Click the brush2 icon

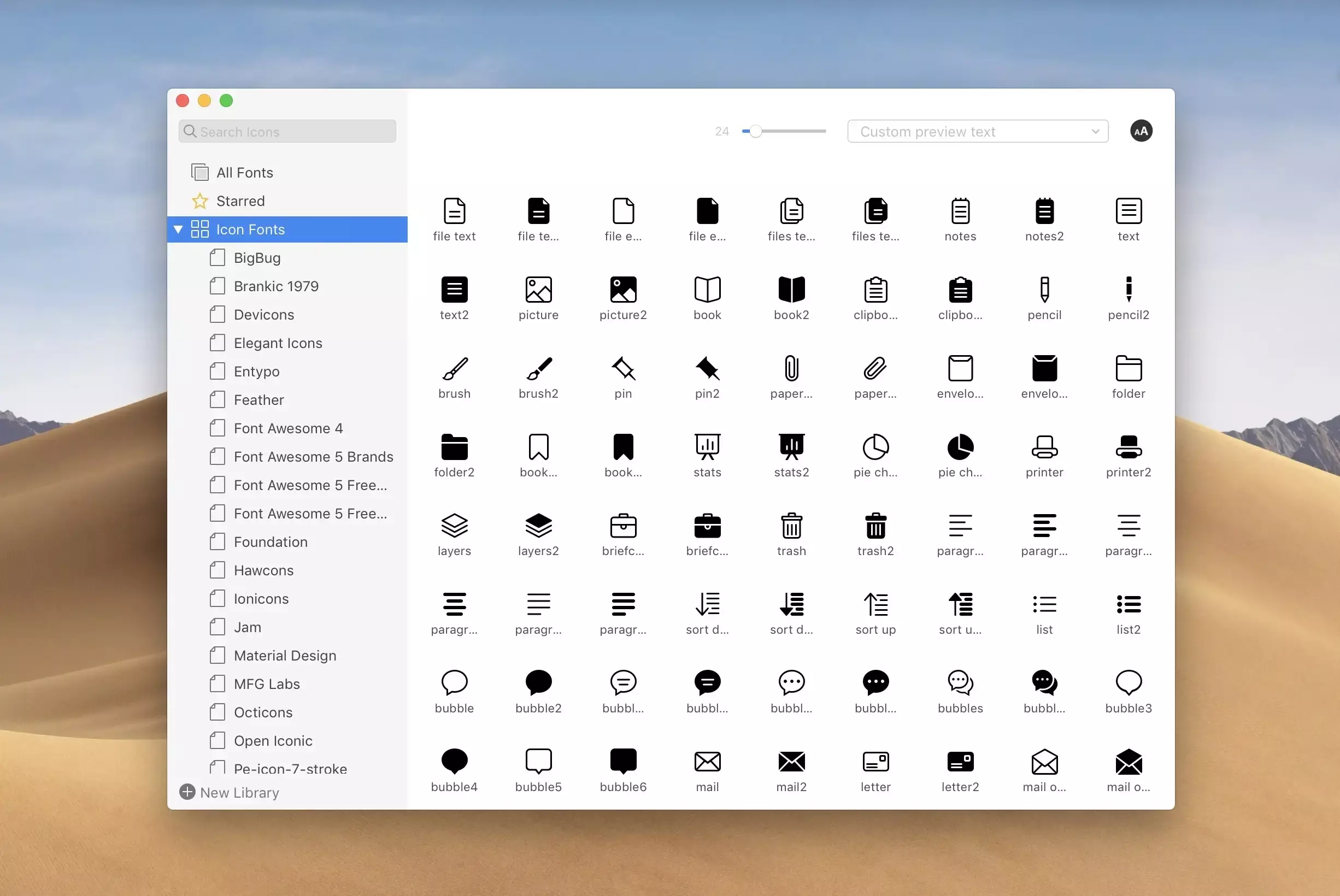click(x=538, y=369)
